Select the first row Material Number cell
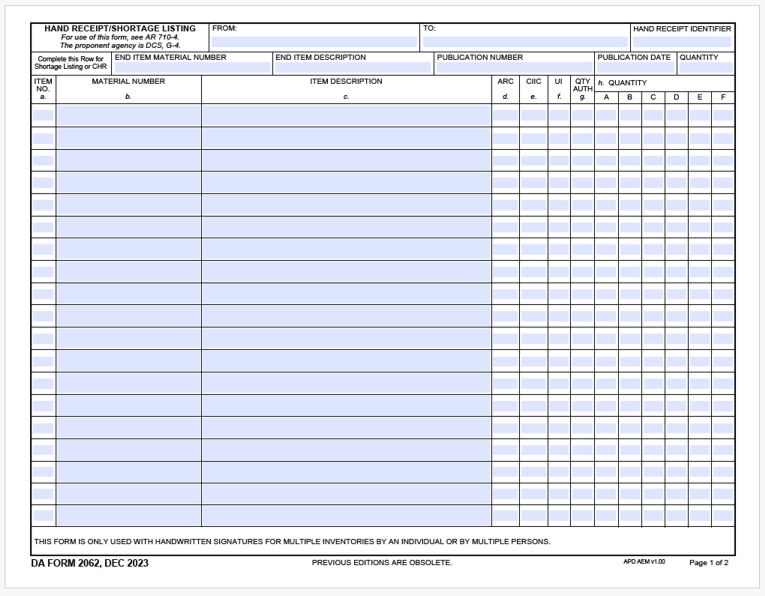The image size is (765, 596). click(x=128, y=115)
